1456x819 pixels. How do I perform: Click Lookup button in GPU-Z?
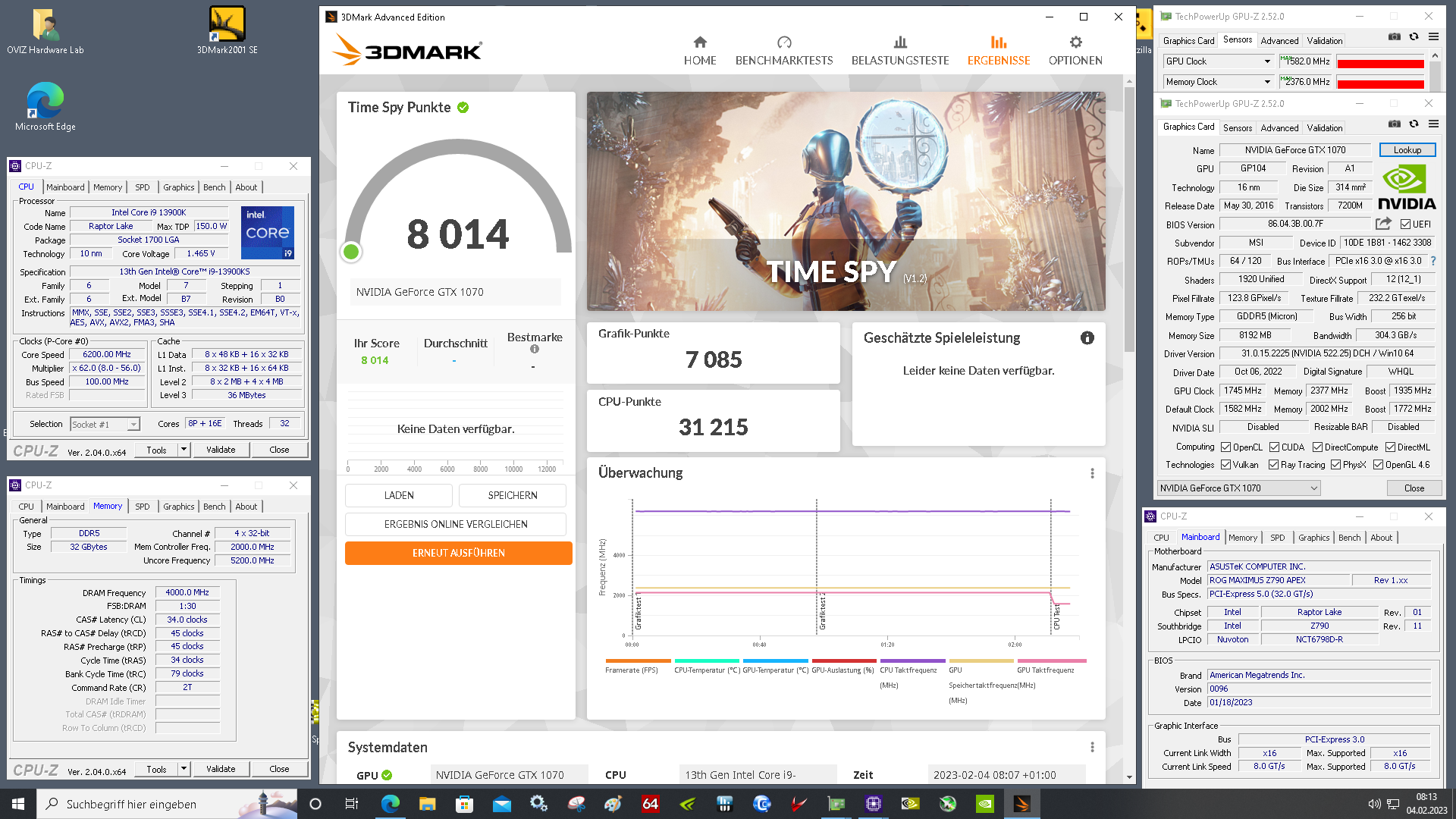(1407, 150)
